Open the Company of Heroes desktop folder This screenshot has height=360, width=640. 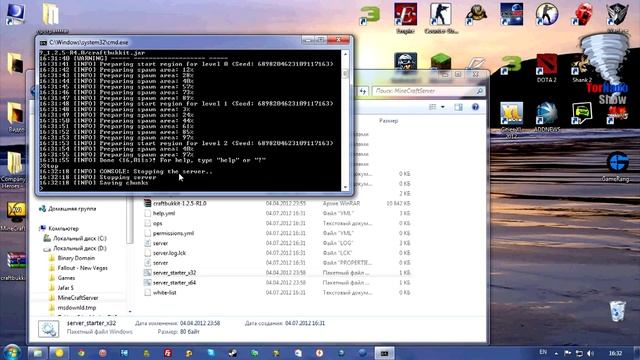coord(13,170)
